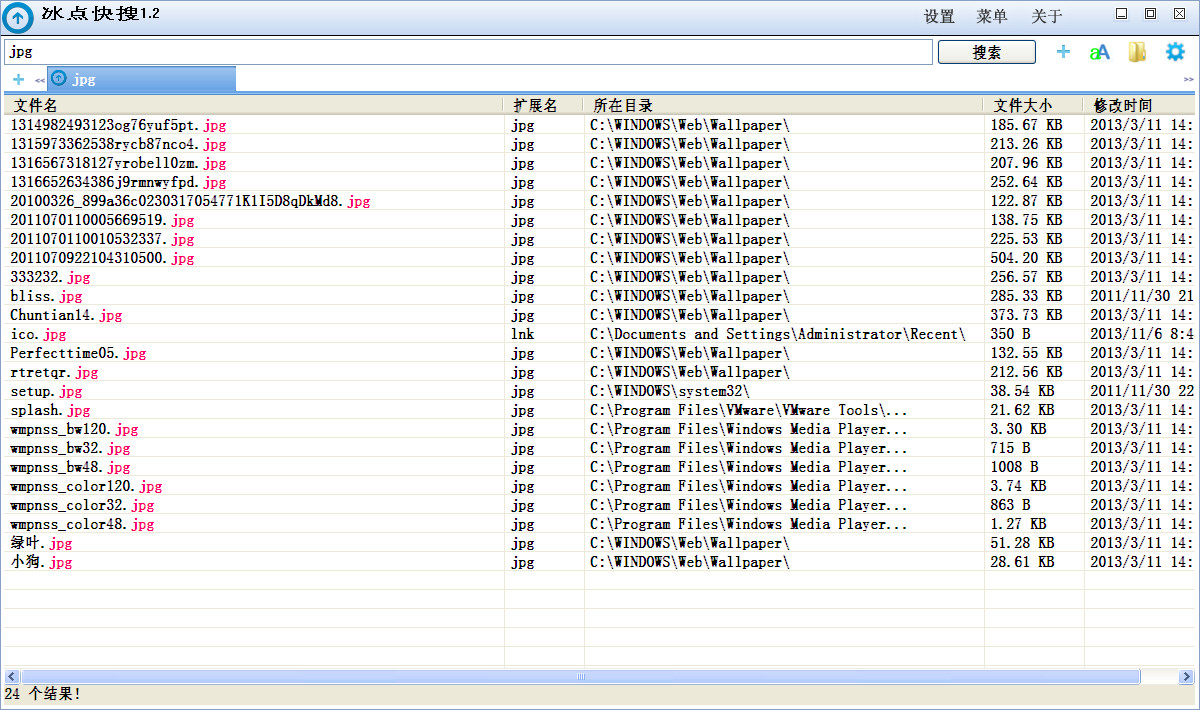Select file wmpnss_color48.jpg
Screen dimensions: 1200x710
82,524
